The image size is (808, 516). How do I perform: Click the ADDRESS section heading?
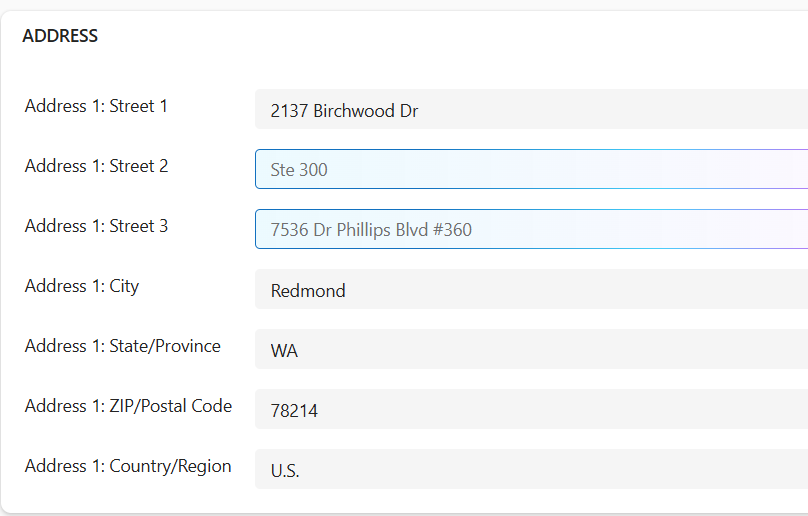[60, 36]
